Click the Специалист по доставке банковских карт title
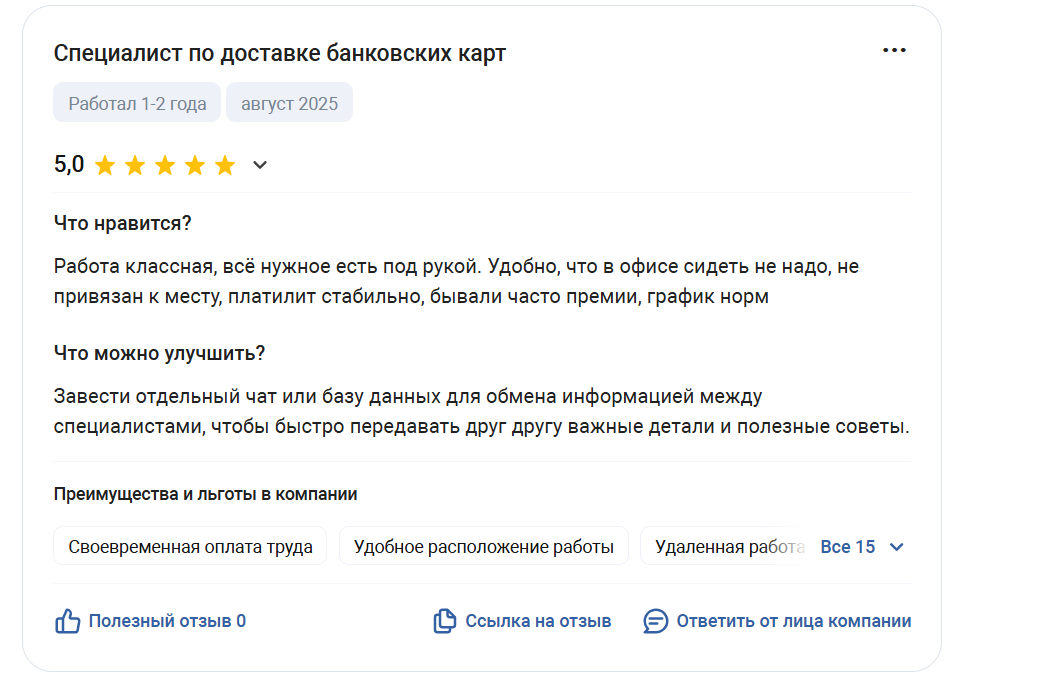Screen dimensions: 1045x680 pyautogui.click(x=280, y=53)
